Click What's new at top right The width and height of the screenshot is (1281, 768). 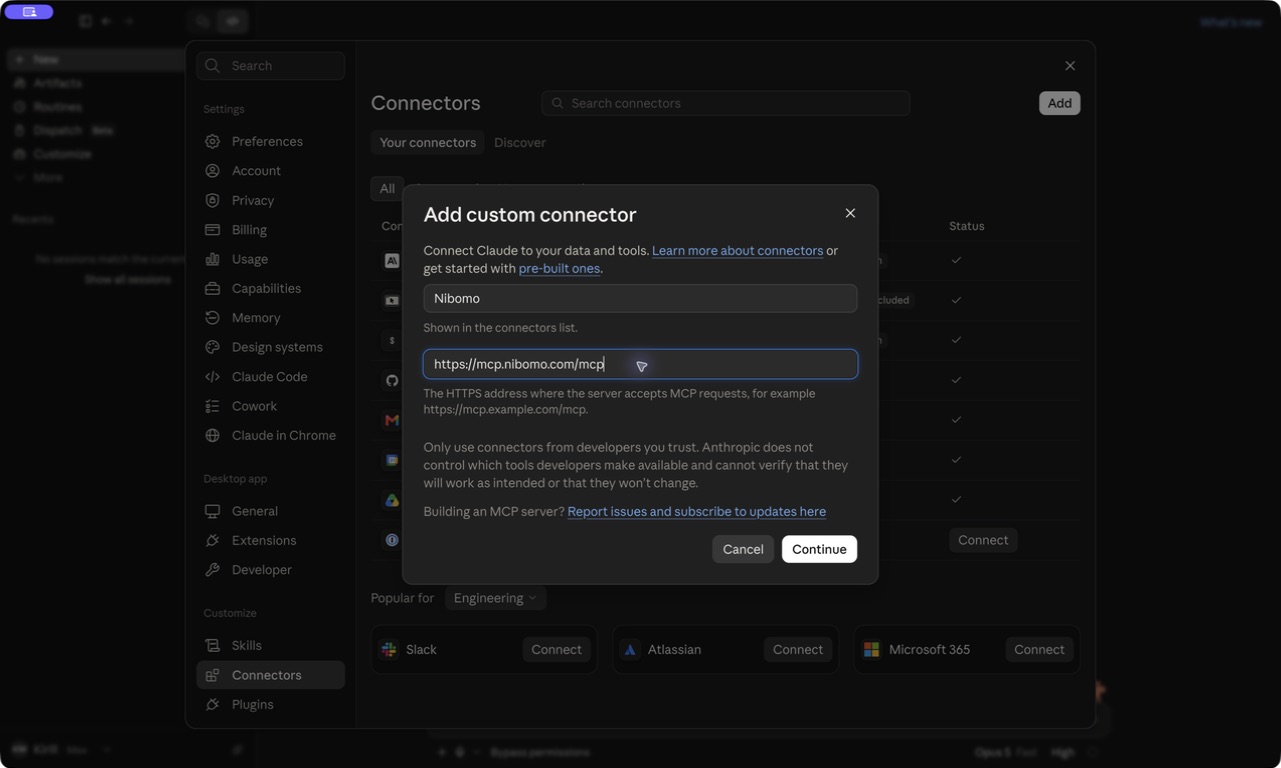tap(1231, 22)
